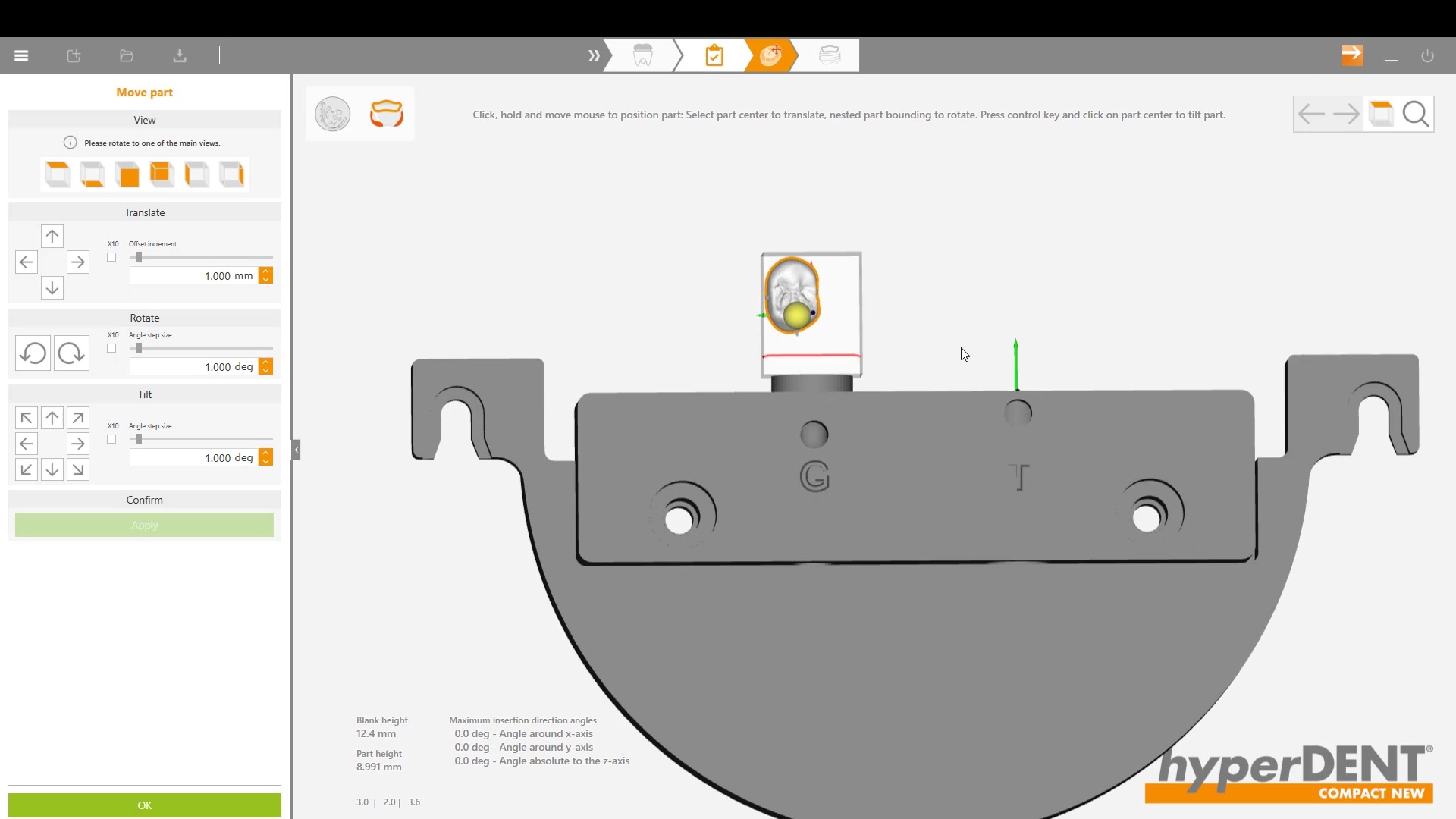Select the back view cube icon
The image size is (1456, 819).
point(162,174)
